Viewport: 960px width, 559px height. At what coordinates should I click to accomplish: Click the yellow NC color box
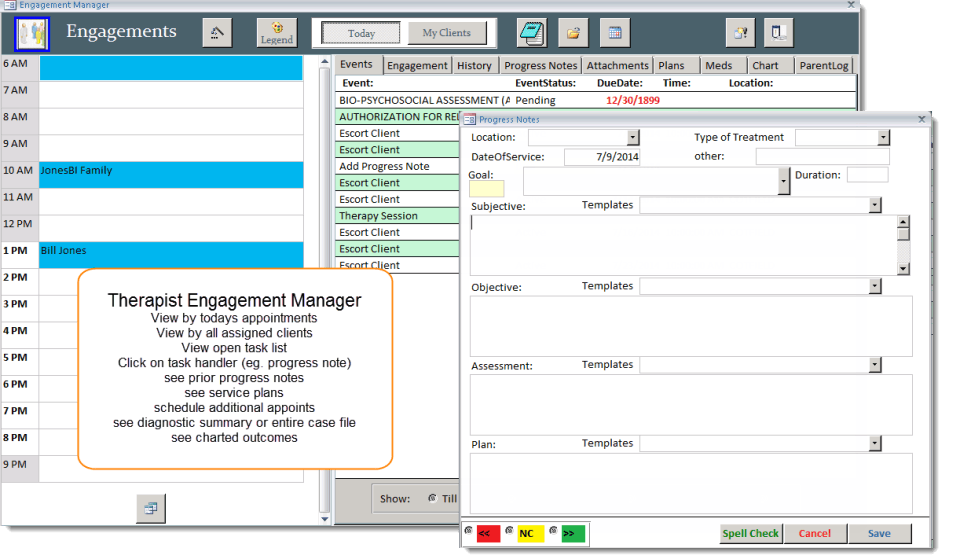pos(530,534)
